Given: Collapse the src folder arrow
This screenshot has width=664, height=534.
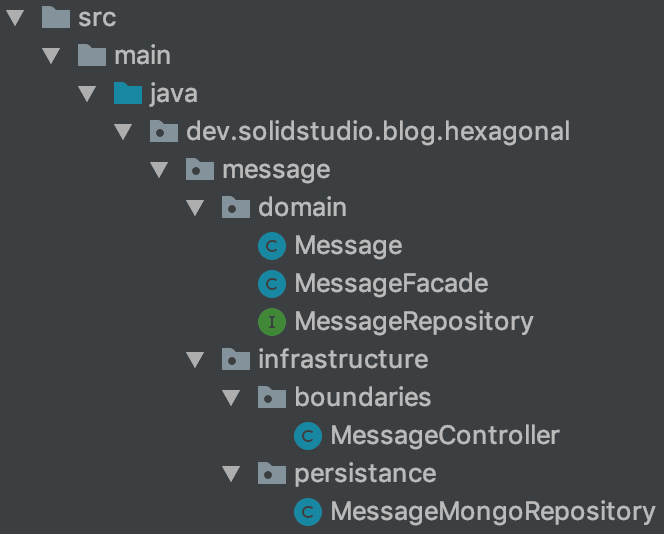Looking at the screenshot, I should tap(15, 18).
